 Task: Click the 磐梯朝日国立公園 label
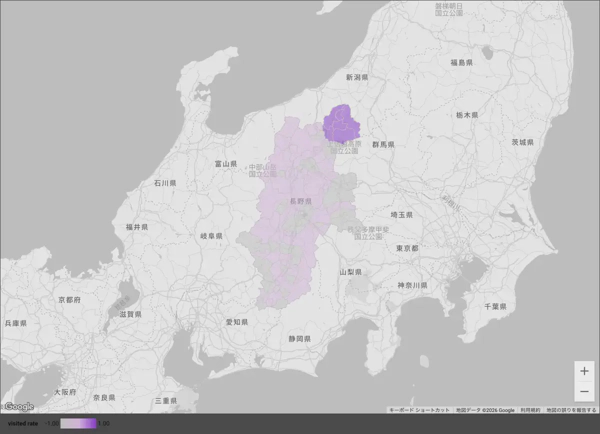[449, 10]
